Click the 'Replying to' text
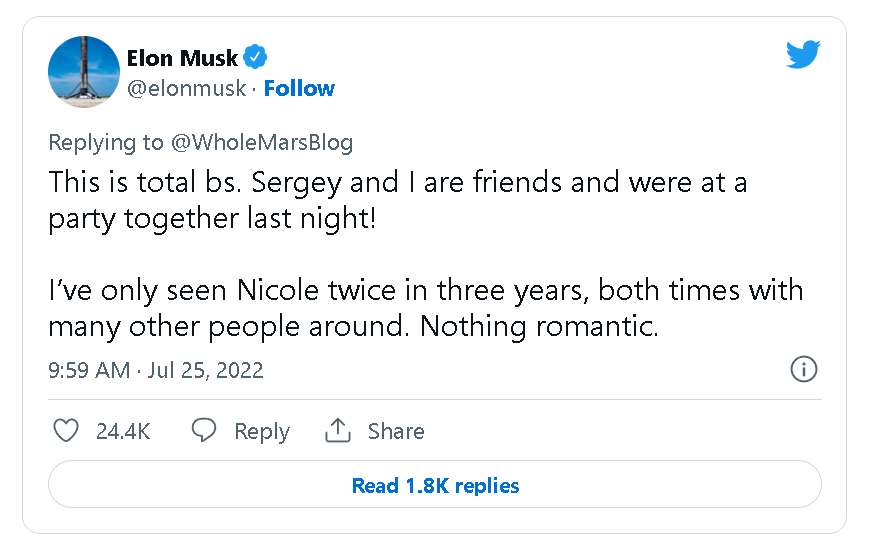This screenshot has height=536, width=880. (x=105, y=142)
